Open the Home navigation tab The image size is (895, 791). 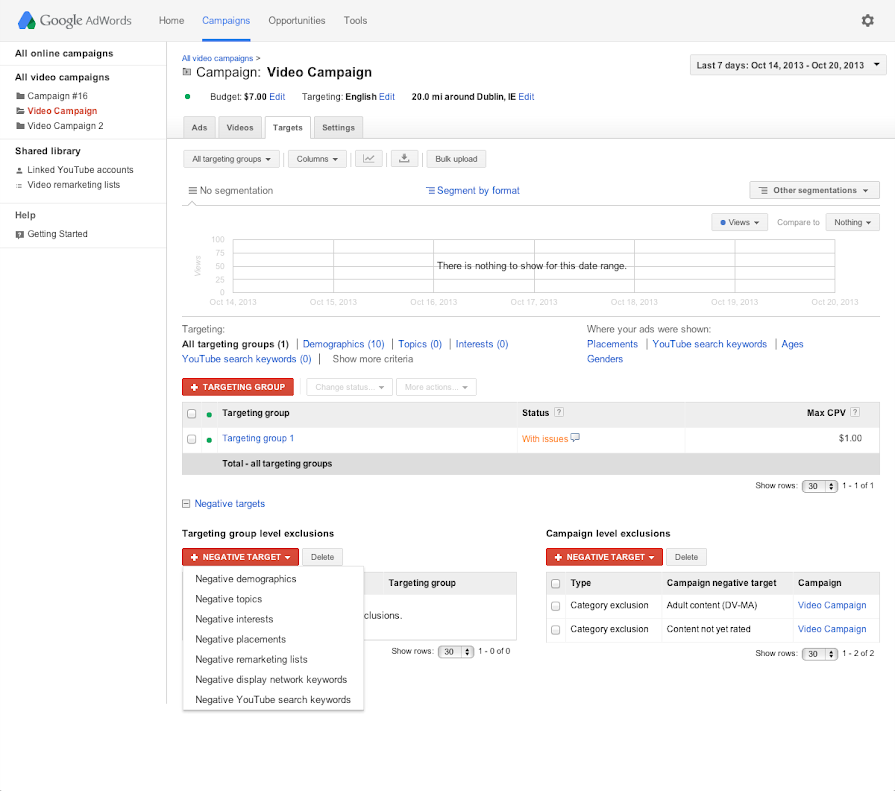point(171,21)
